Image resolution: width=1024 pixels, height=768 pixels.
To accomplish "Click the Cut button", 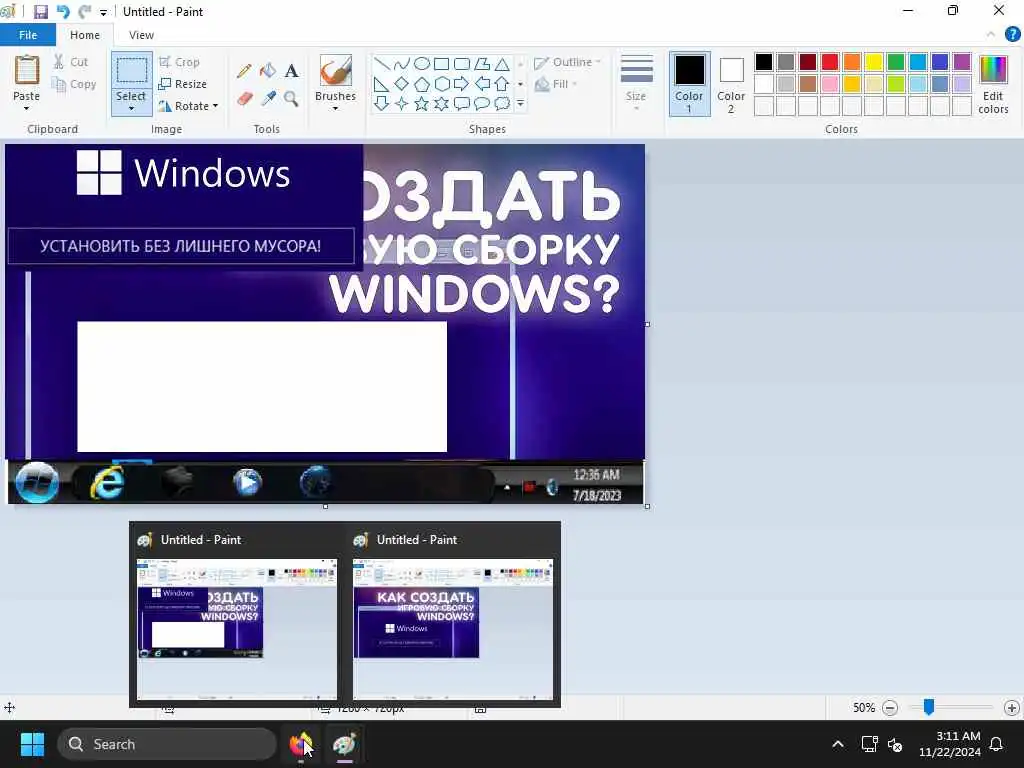I will point(71,62).
